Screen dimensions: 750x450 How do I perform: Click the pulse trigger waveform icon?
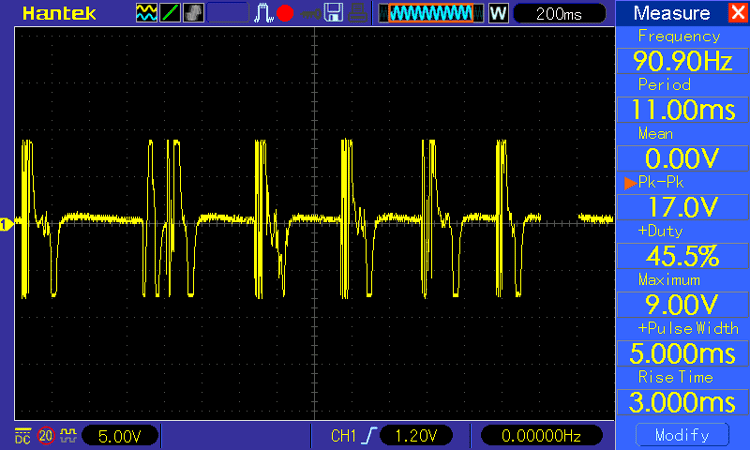click(264, 13)
